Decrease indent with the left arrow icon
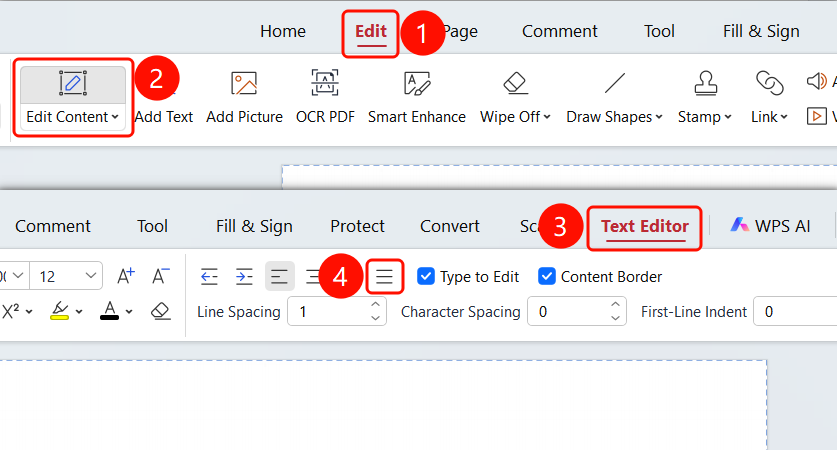 point(209,277)
